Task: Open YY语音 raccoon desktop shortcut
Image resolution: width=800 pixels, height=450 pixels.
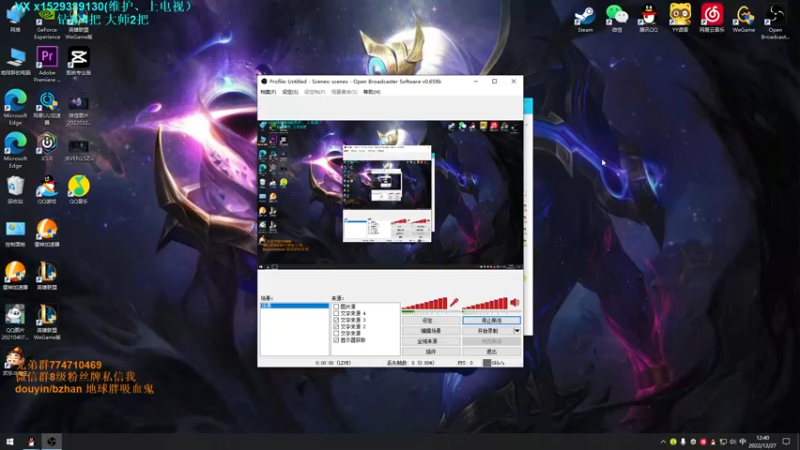Action: coord(680,18)
